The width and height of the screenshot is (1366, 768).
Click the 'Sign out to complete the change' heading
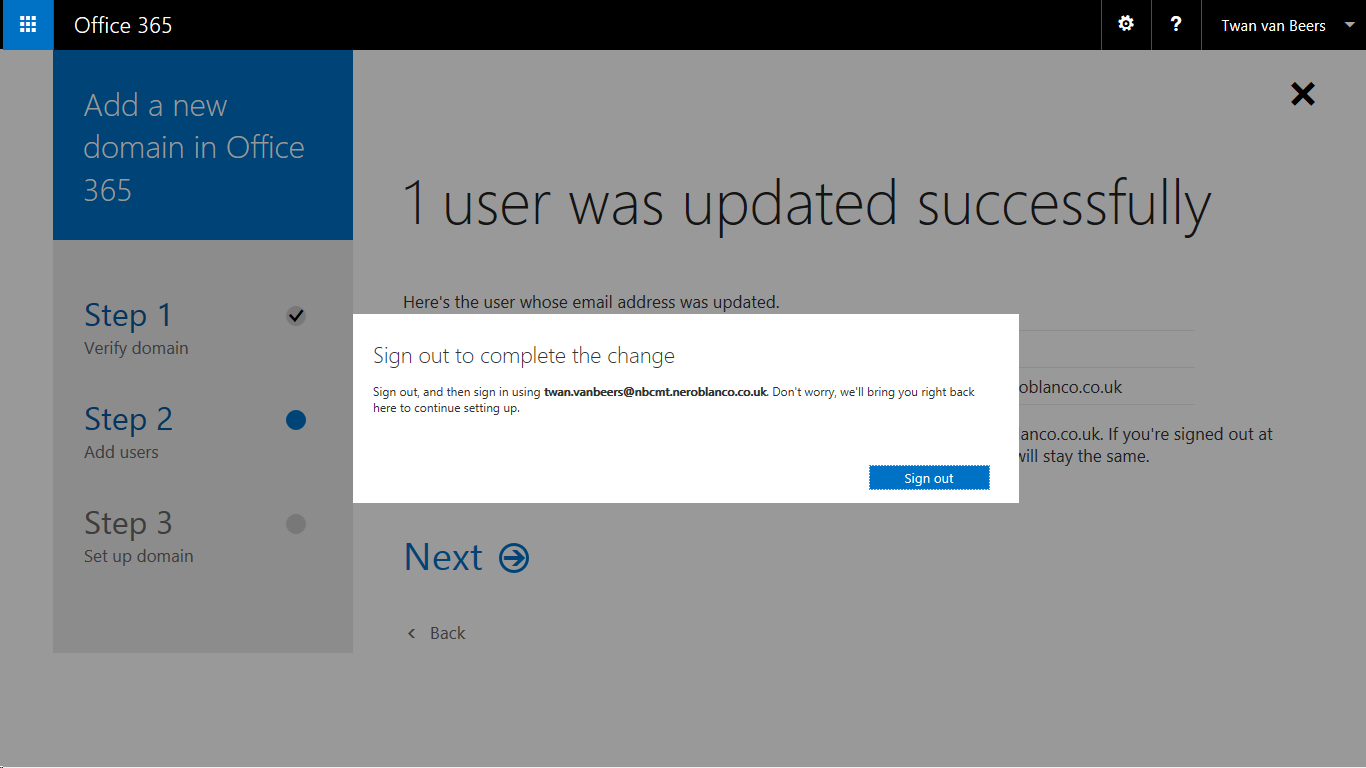[524, 356]
